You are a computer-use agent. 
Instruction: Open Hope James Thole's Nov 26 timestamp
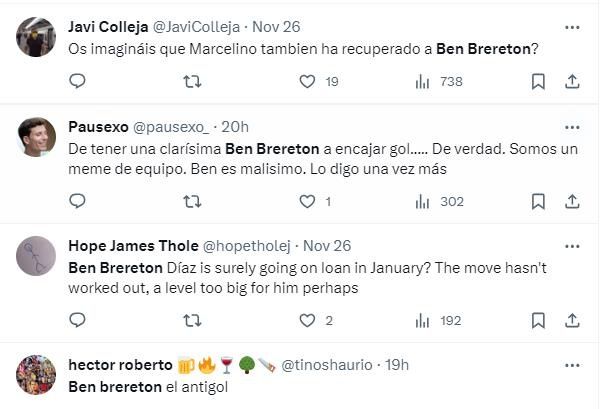tap(325, 246)
